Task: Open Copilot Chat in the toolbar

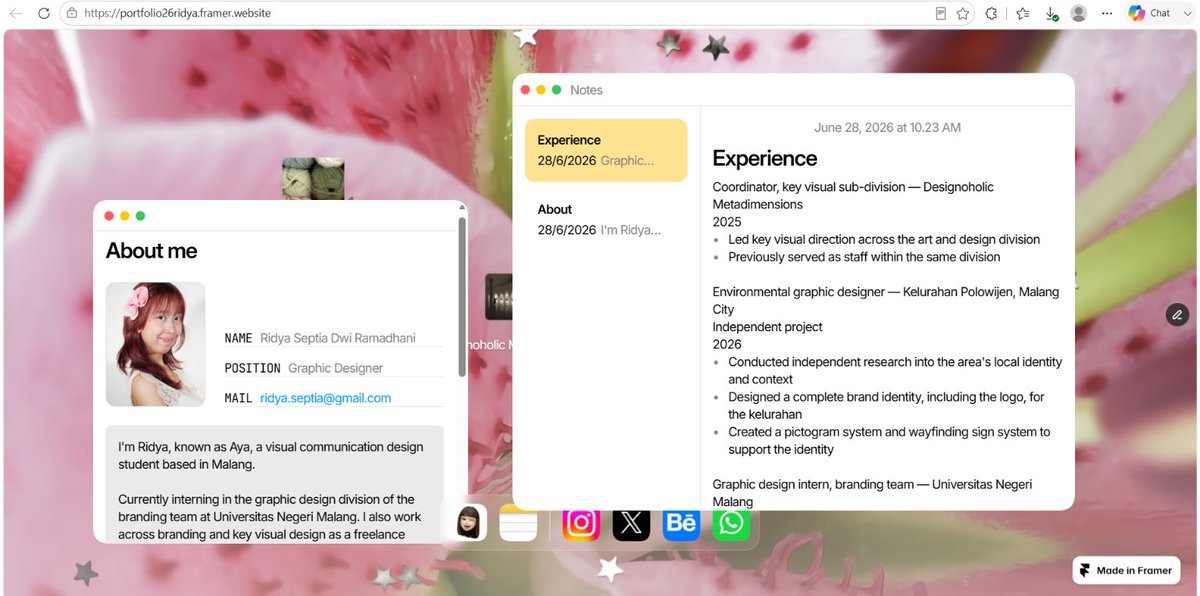Action: tap(1149, 14)
